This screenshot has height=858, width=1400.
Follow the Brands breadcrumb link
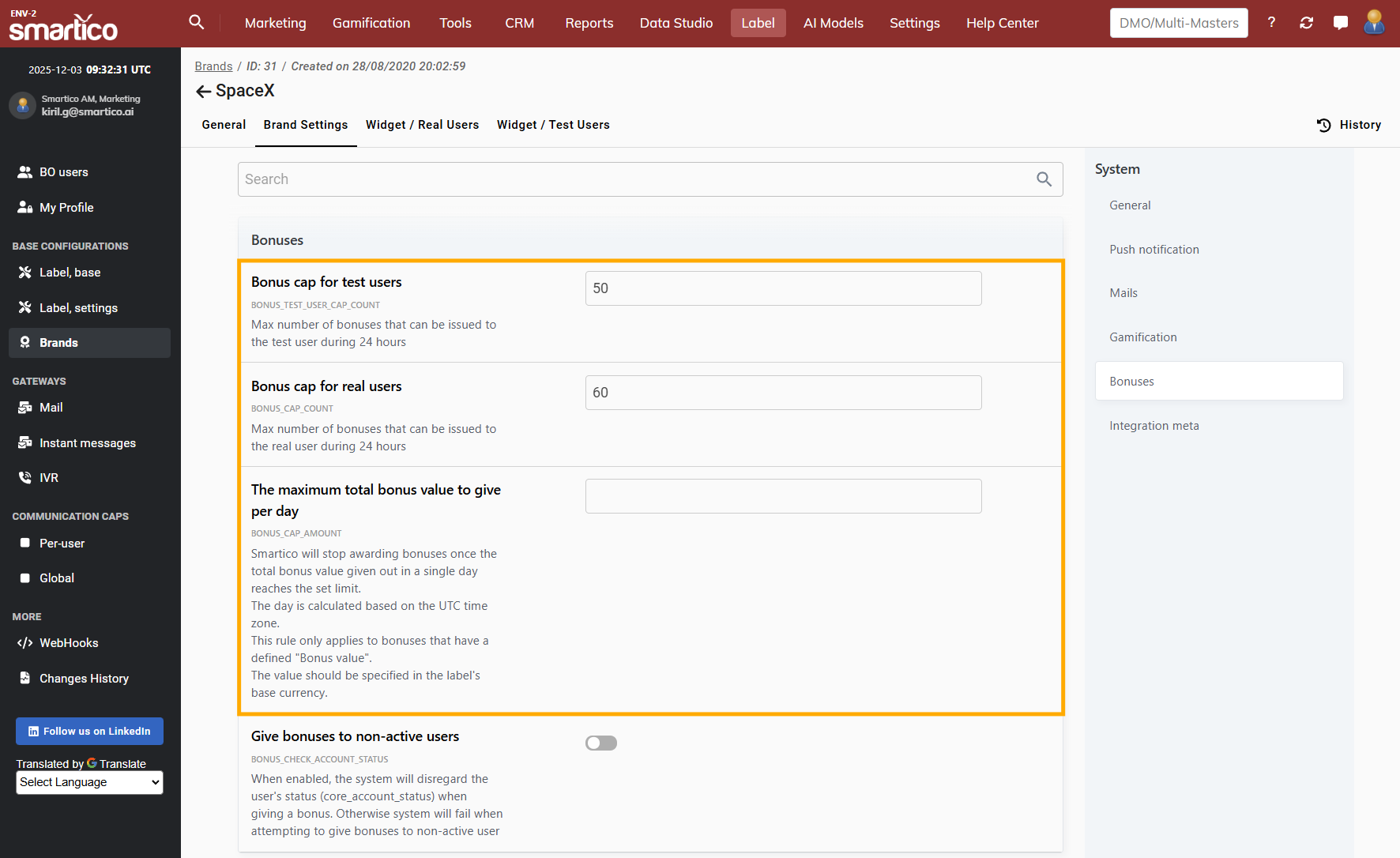pos(213,66)
